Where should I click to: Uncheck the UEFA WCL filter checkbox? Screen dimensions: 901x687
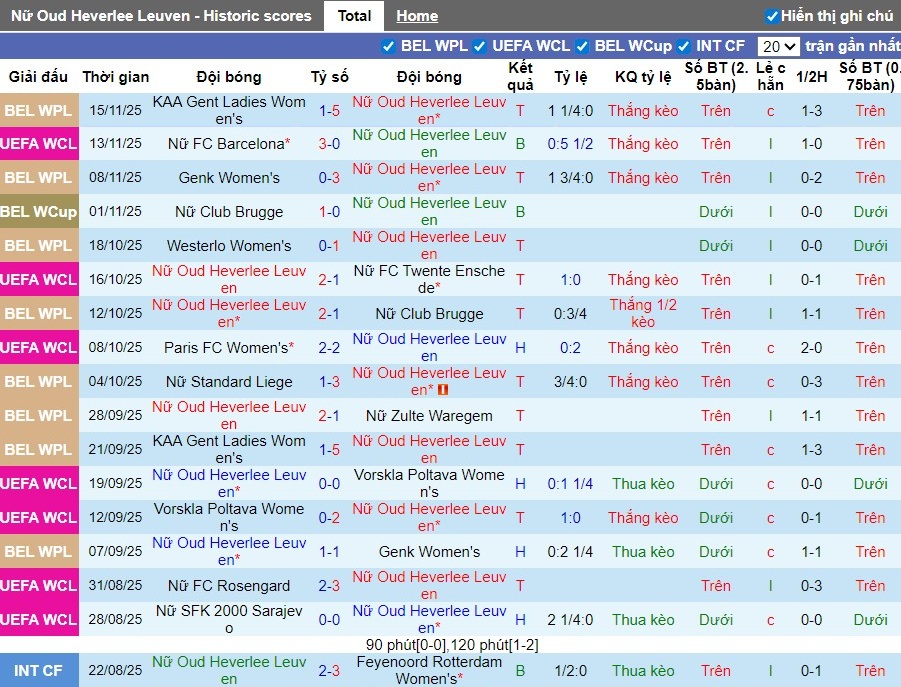pyautogui.click(x=480, y=46)
